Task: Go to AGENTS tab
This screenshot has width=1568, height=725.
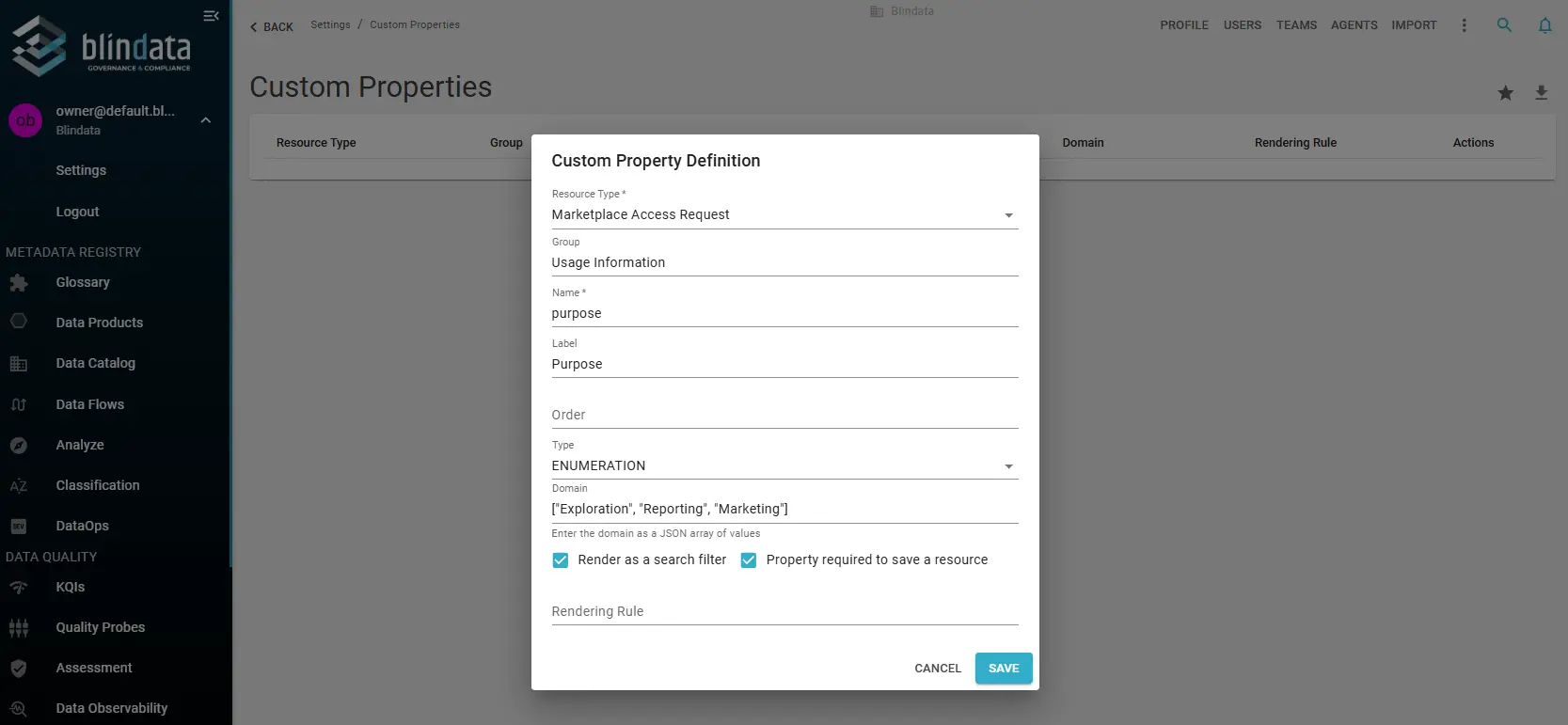Action: point(1354,25)
